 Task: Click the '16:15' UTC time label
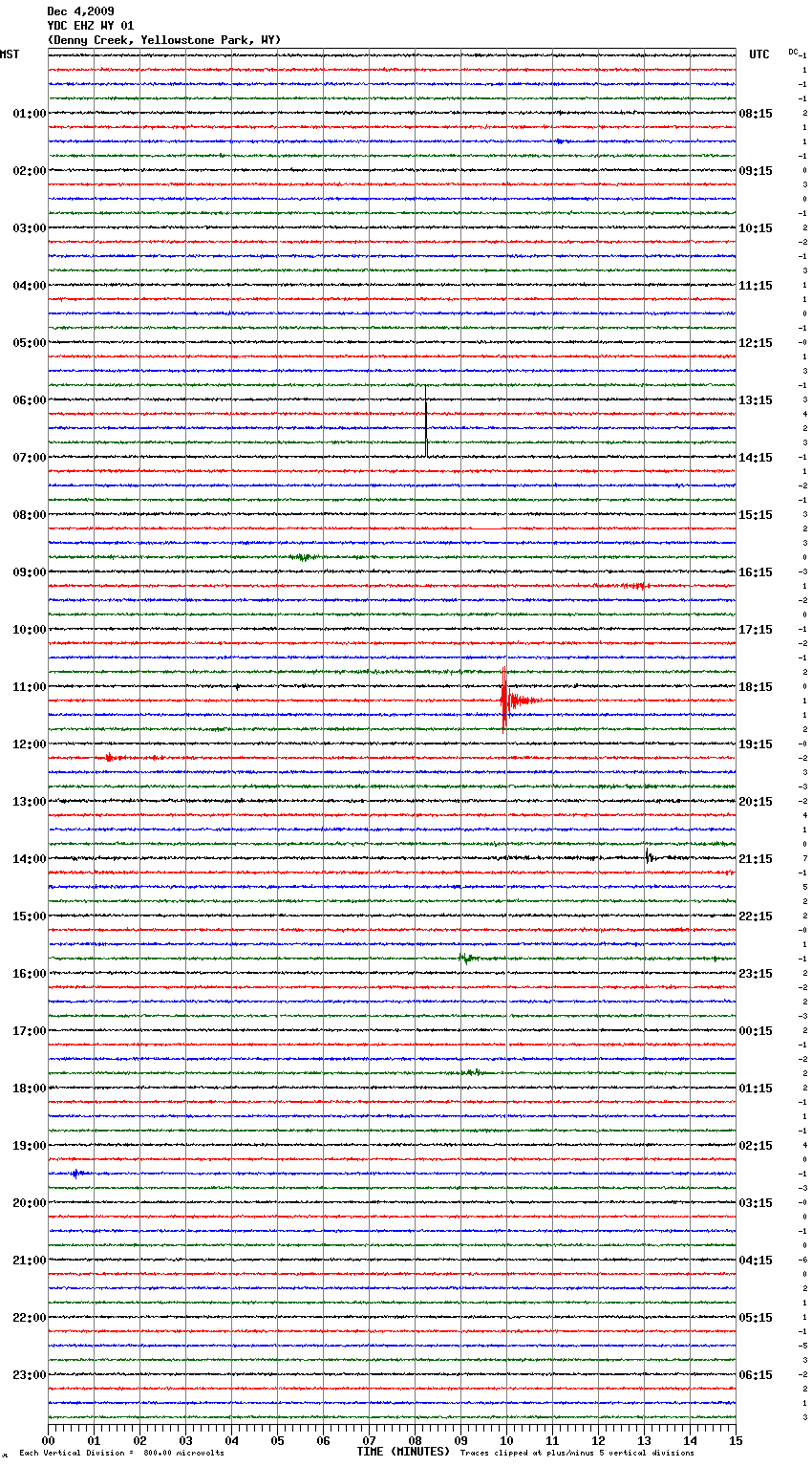click(x=756, y=572)
